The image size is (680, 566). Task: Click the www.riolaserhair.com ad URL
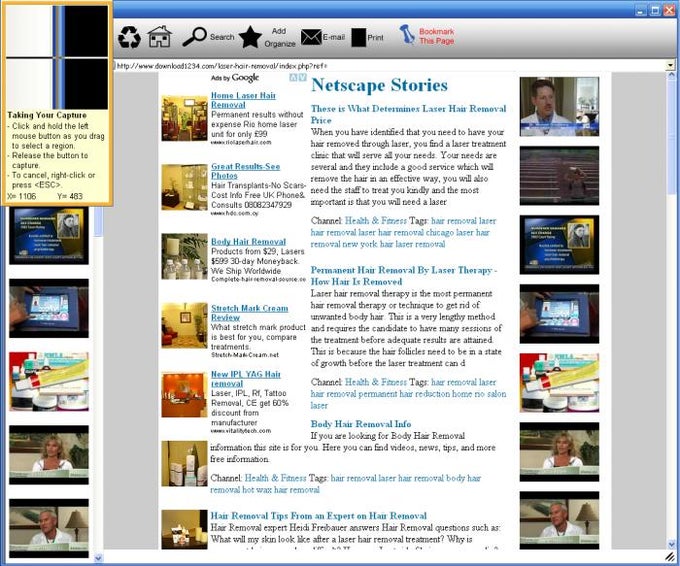tap(241, 142)
